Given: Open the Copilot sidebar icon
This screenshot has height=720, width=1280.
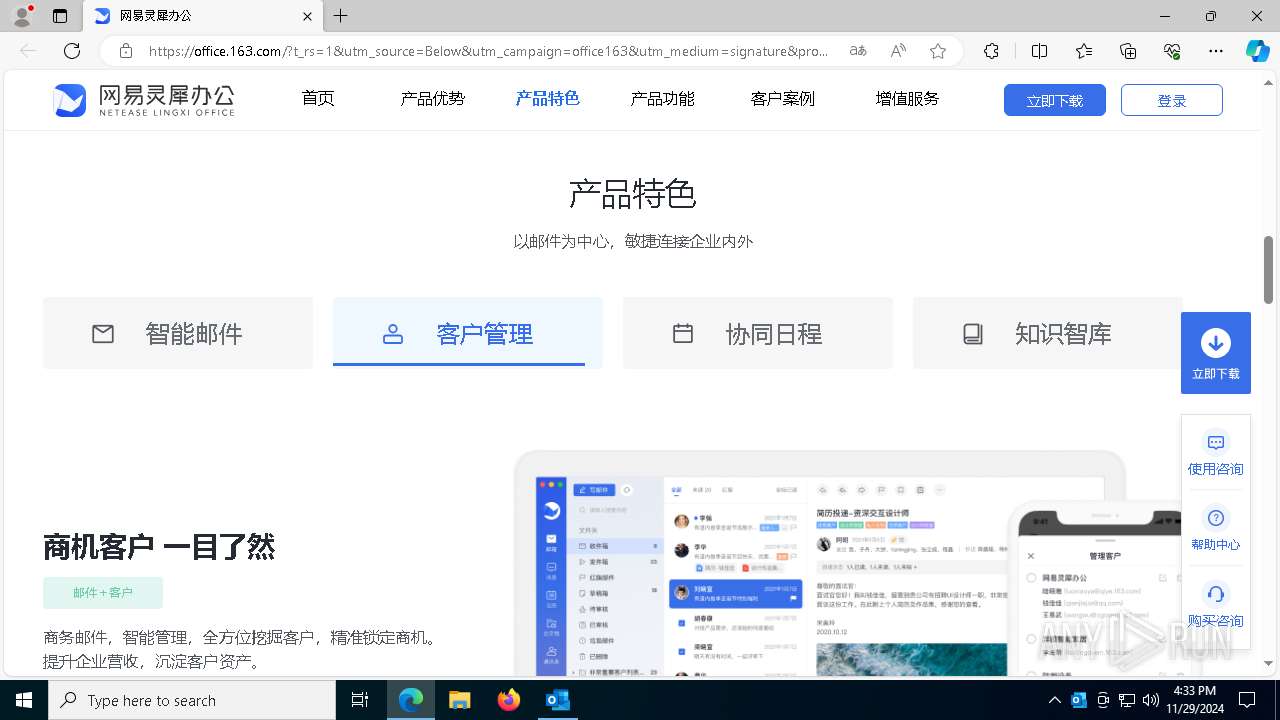Looking at the screenshot, I should (1257, 51).
